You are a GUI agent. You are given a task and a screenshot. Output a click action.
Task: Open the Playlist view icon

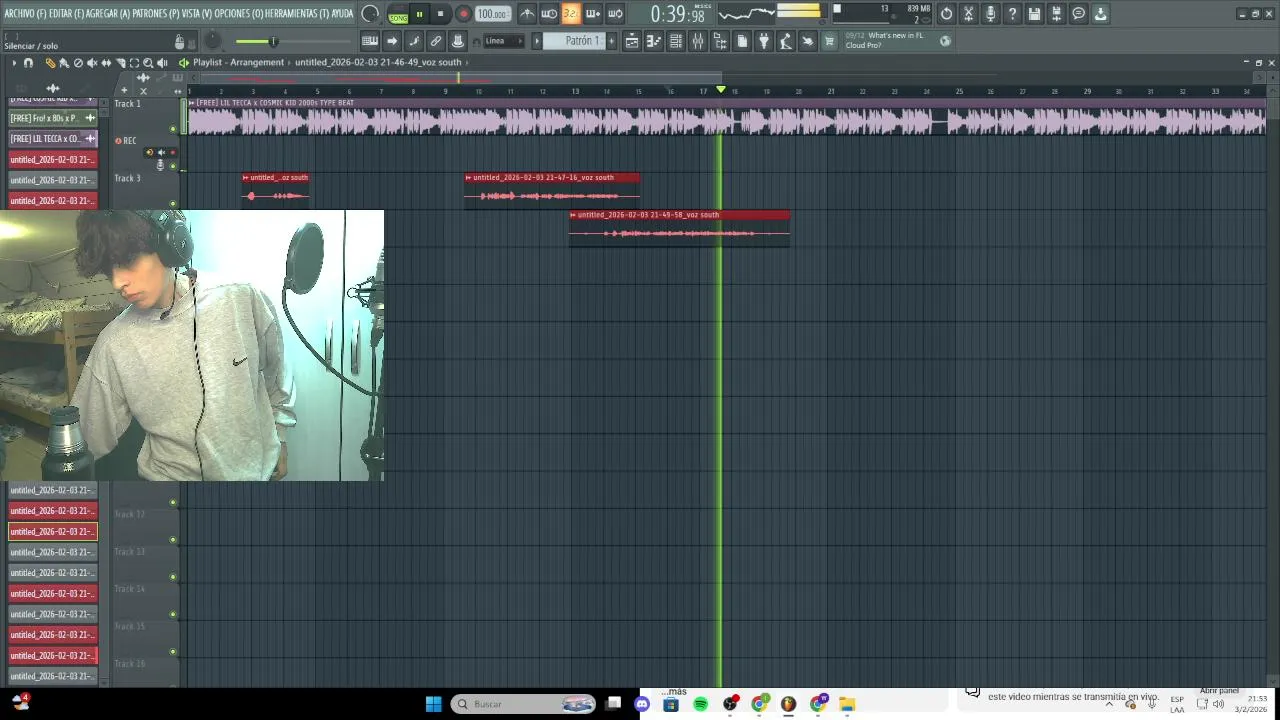[x=632, y=41]
